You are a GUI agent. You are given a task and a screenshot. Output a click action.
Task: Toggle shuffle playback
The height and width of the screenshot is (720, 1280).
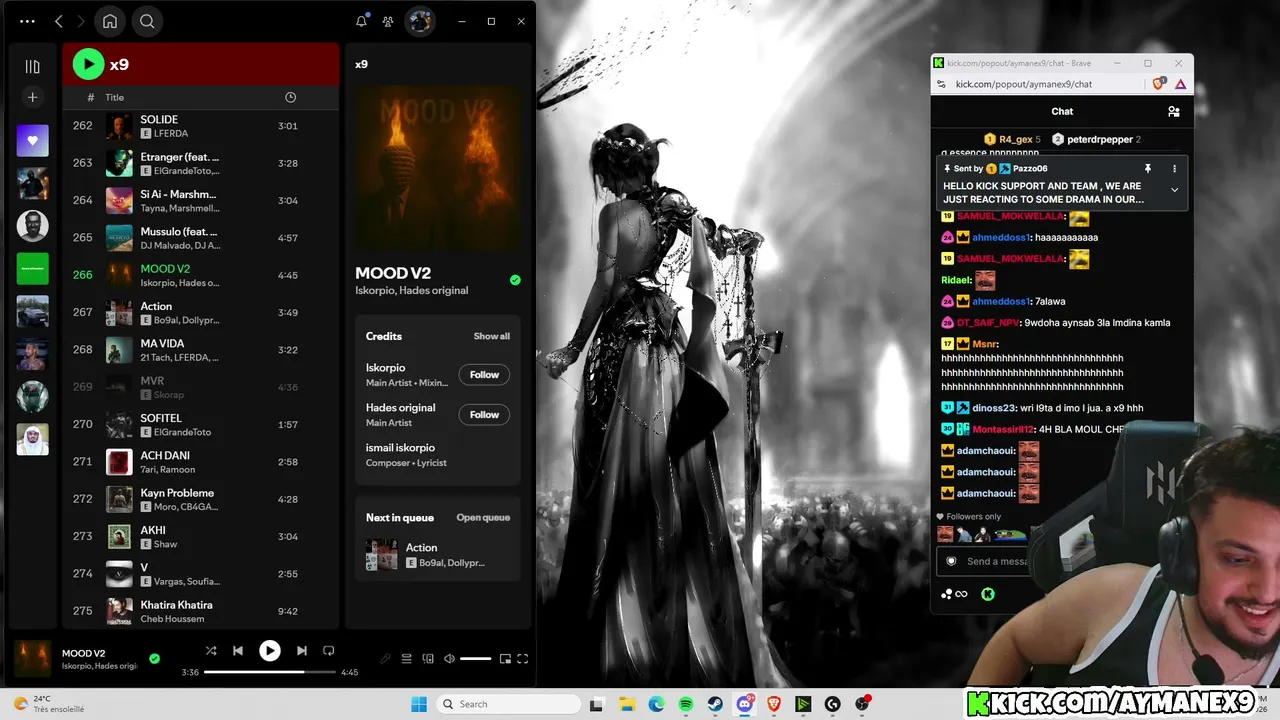211,651
